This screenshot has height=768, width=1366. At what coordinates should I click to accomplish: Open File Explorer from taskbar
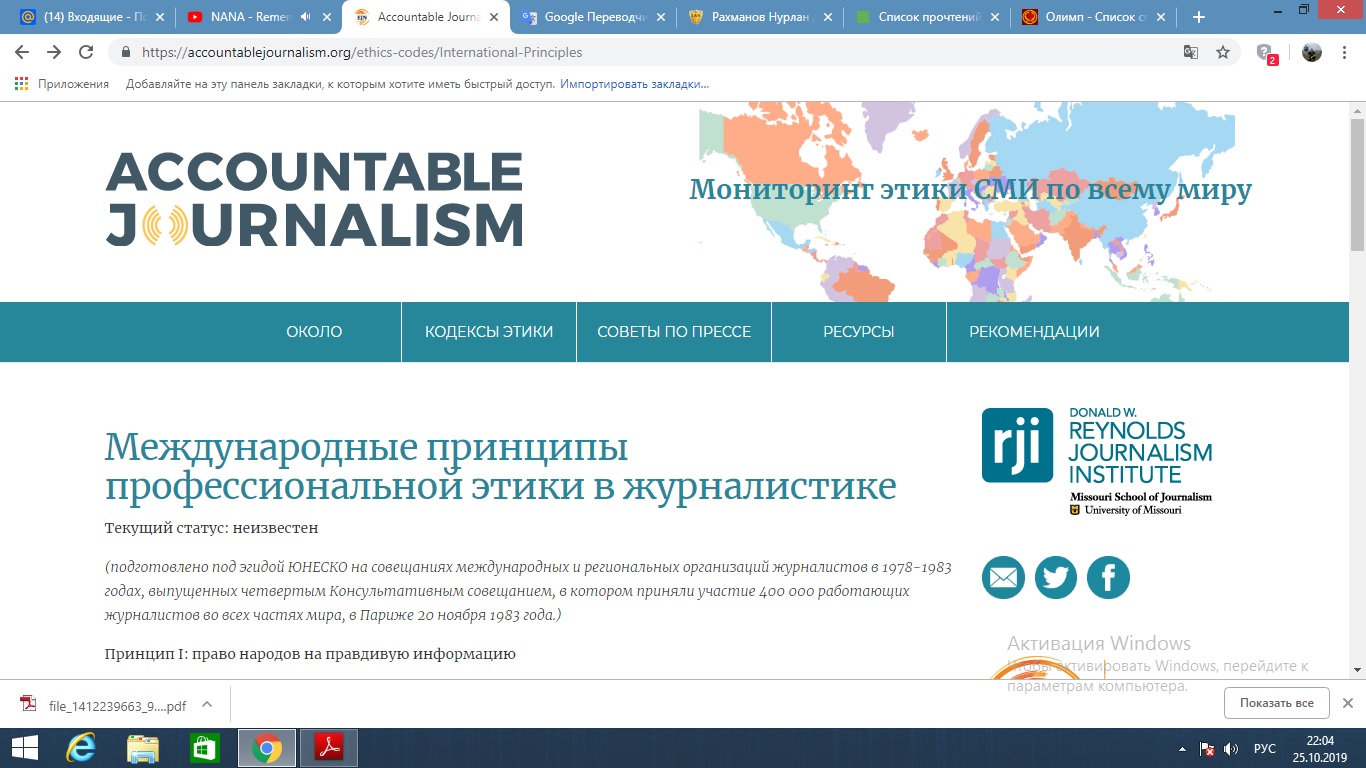pos(143,748)
